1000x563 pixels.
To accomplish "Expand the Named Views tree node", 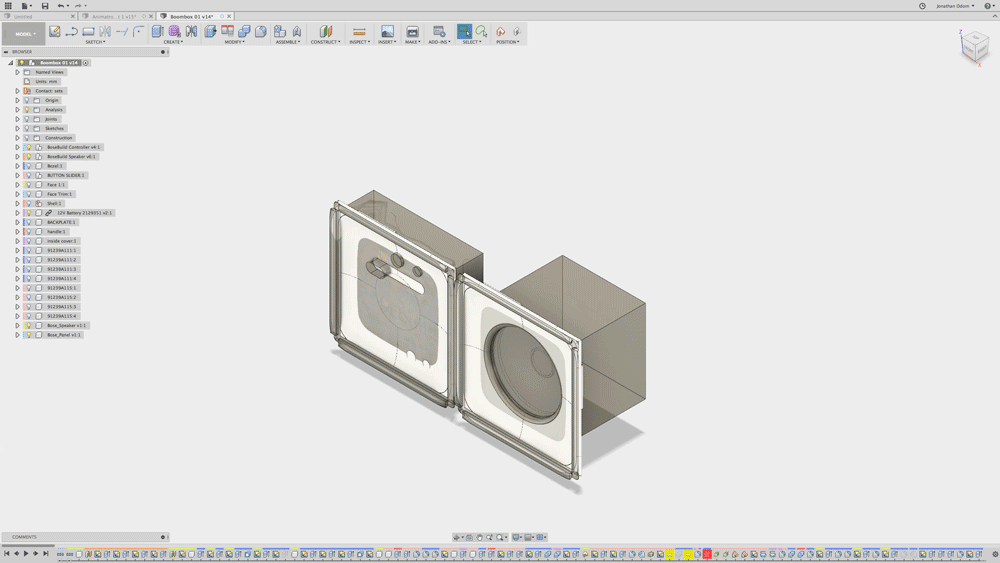I will pyautogui.click(x=17, y=72).
